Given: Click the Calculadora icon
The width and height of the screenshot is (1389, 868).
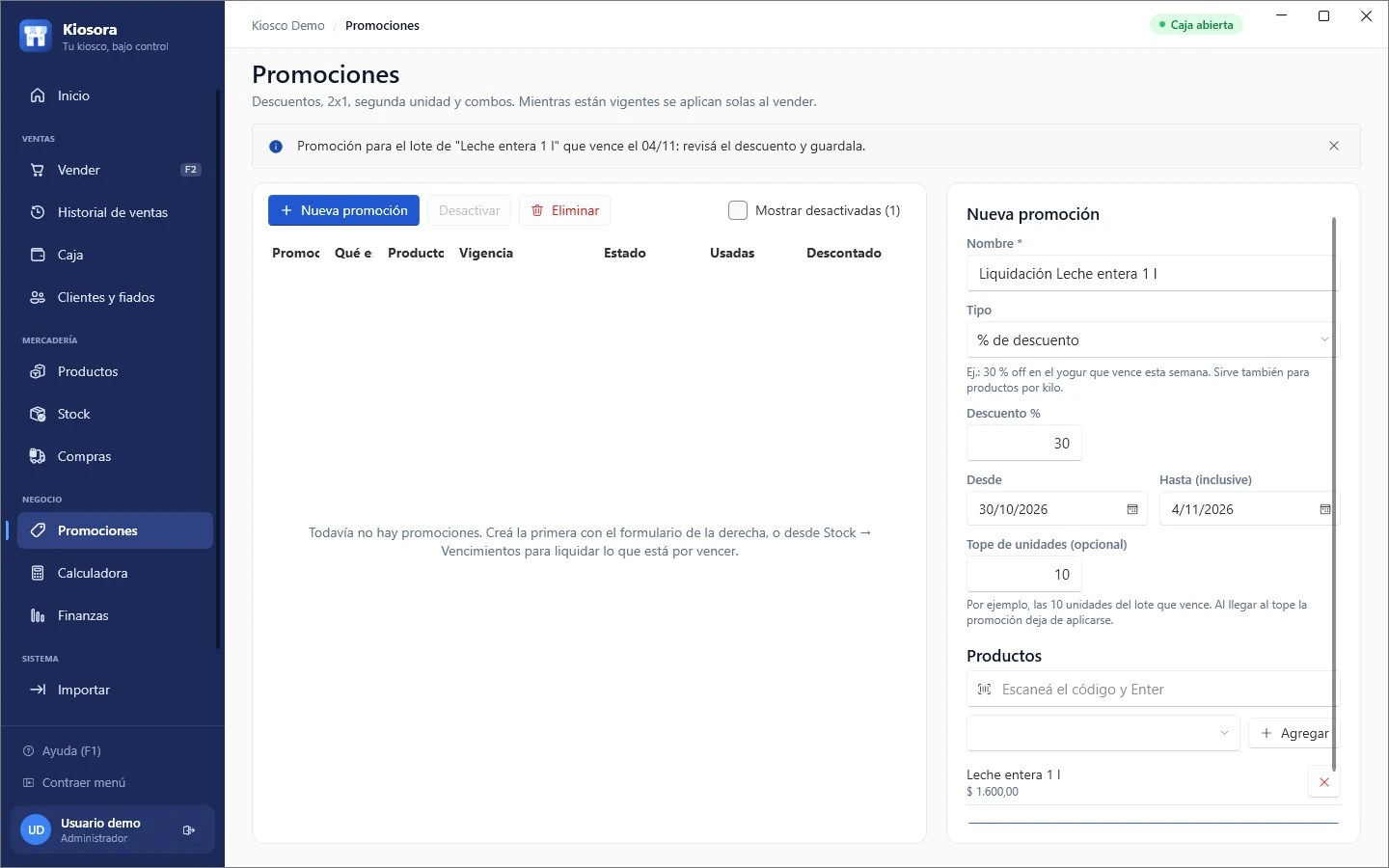Looking at the screenshot, I should 38,573.
